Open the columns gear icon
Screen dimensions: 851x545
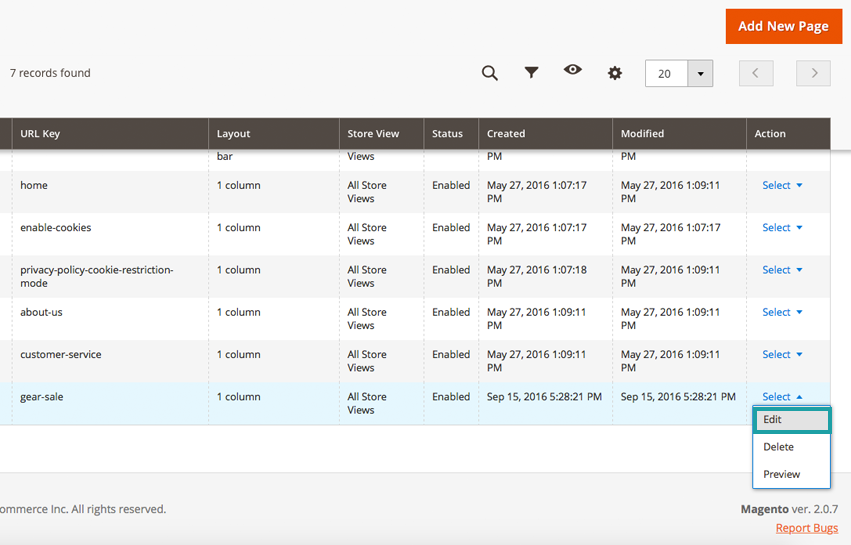[x=615, y=73]
